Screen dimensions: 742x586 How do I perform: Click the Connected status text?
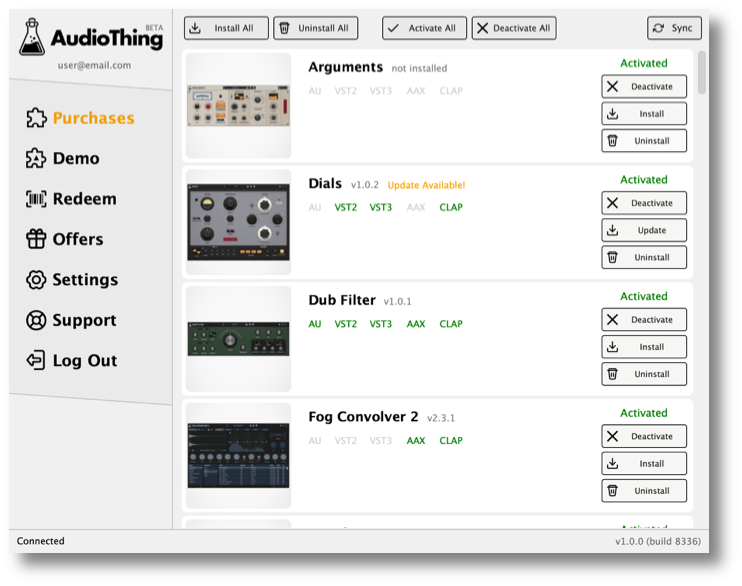coord(41,541)
